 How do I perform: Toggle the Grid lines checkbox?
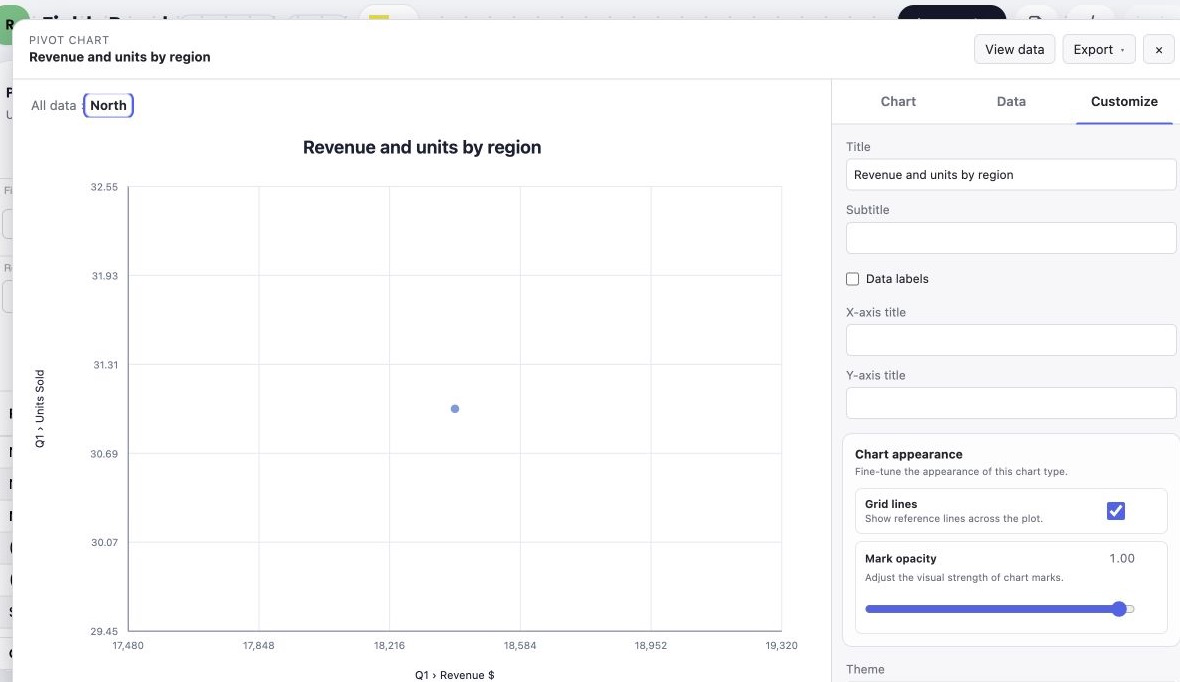tap(1115, 511)
